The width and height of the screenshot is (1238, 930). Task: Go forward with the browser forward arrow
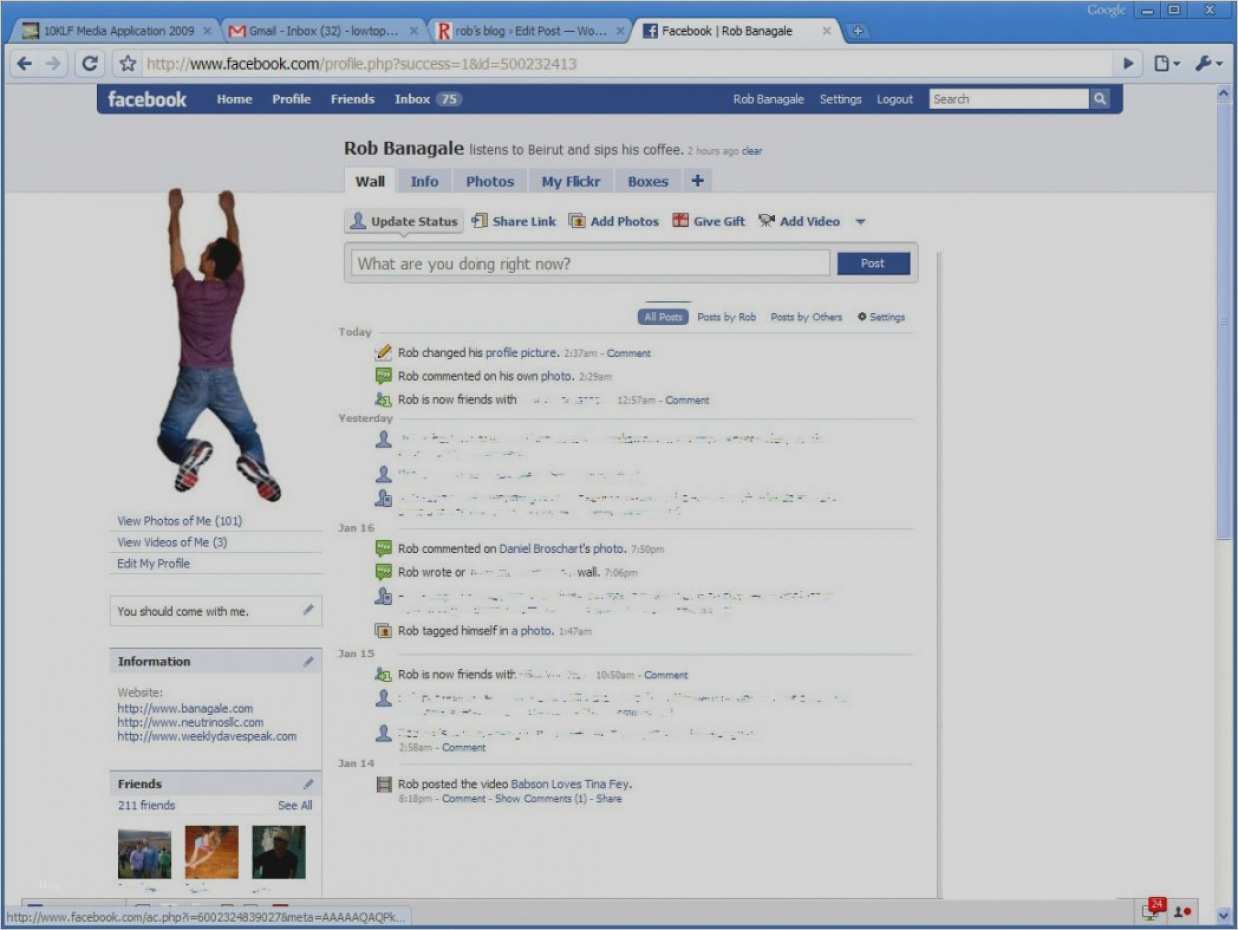point(54,63)
